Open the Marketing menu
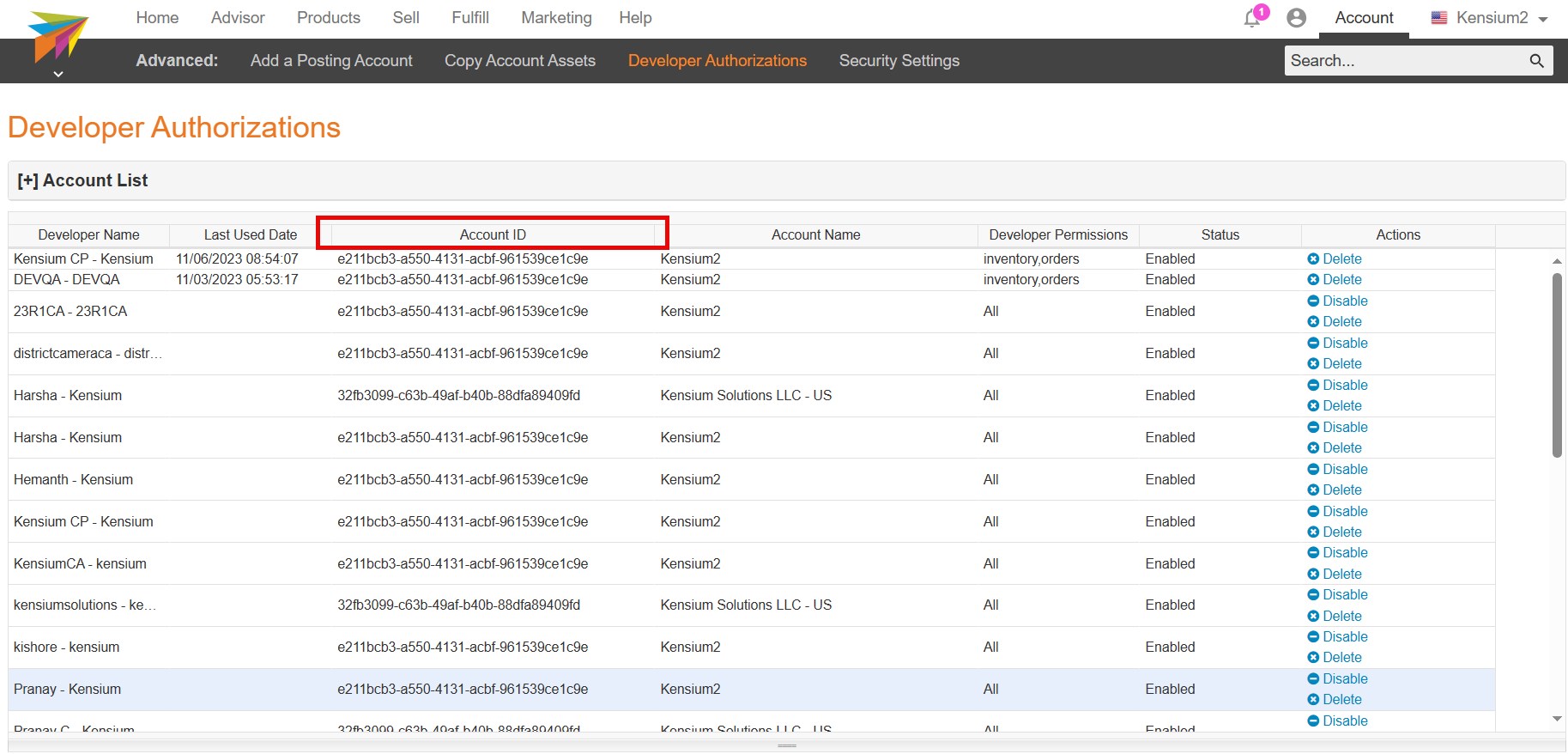1568x754 pixels. tap(556, 18)
